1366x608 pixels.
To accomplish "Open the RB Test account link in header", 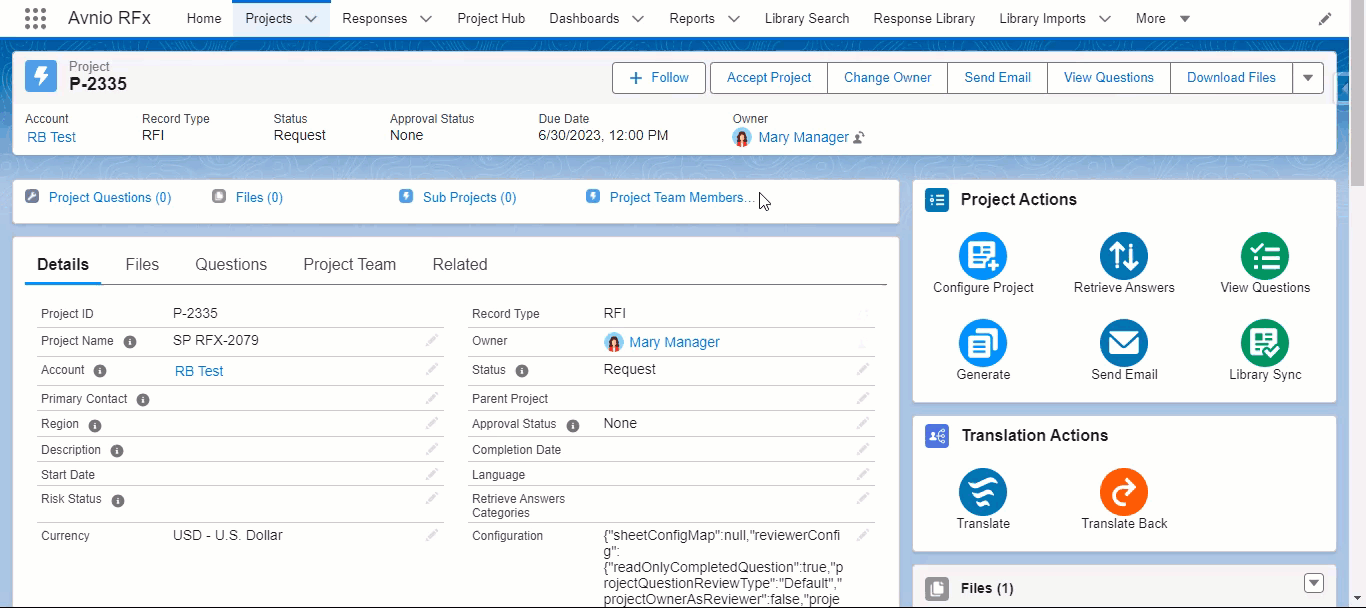I will pyautogui.click(x=51, y=137).
